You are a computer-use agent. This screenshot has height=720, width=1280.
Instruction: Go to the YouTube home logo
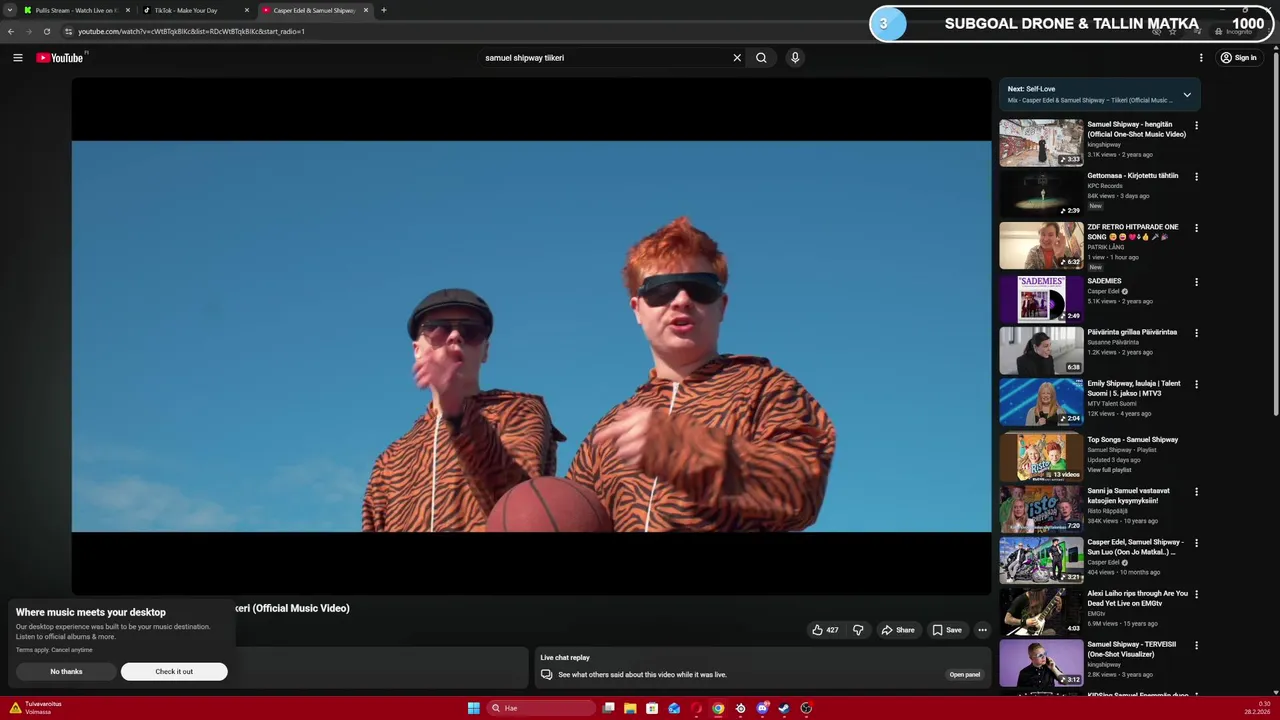tap(60, 58)
